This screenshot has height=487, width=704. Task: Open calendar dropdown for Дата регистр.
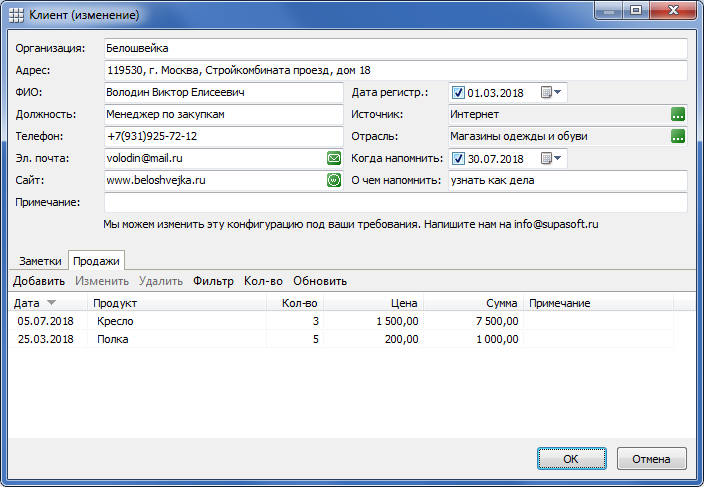551,92
